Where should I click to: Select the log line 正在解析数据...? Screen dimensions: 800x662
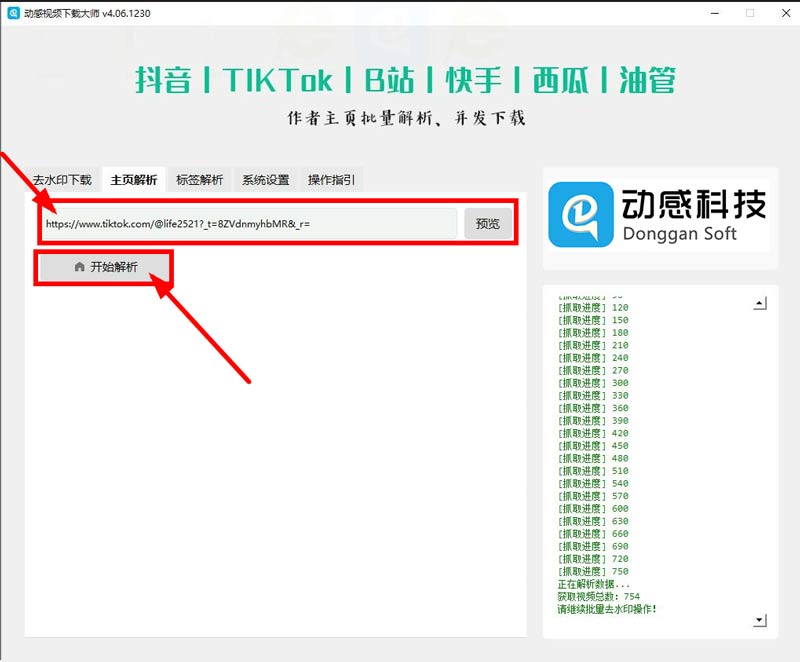[x=593, y=584]
